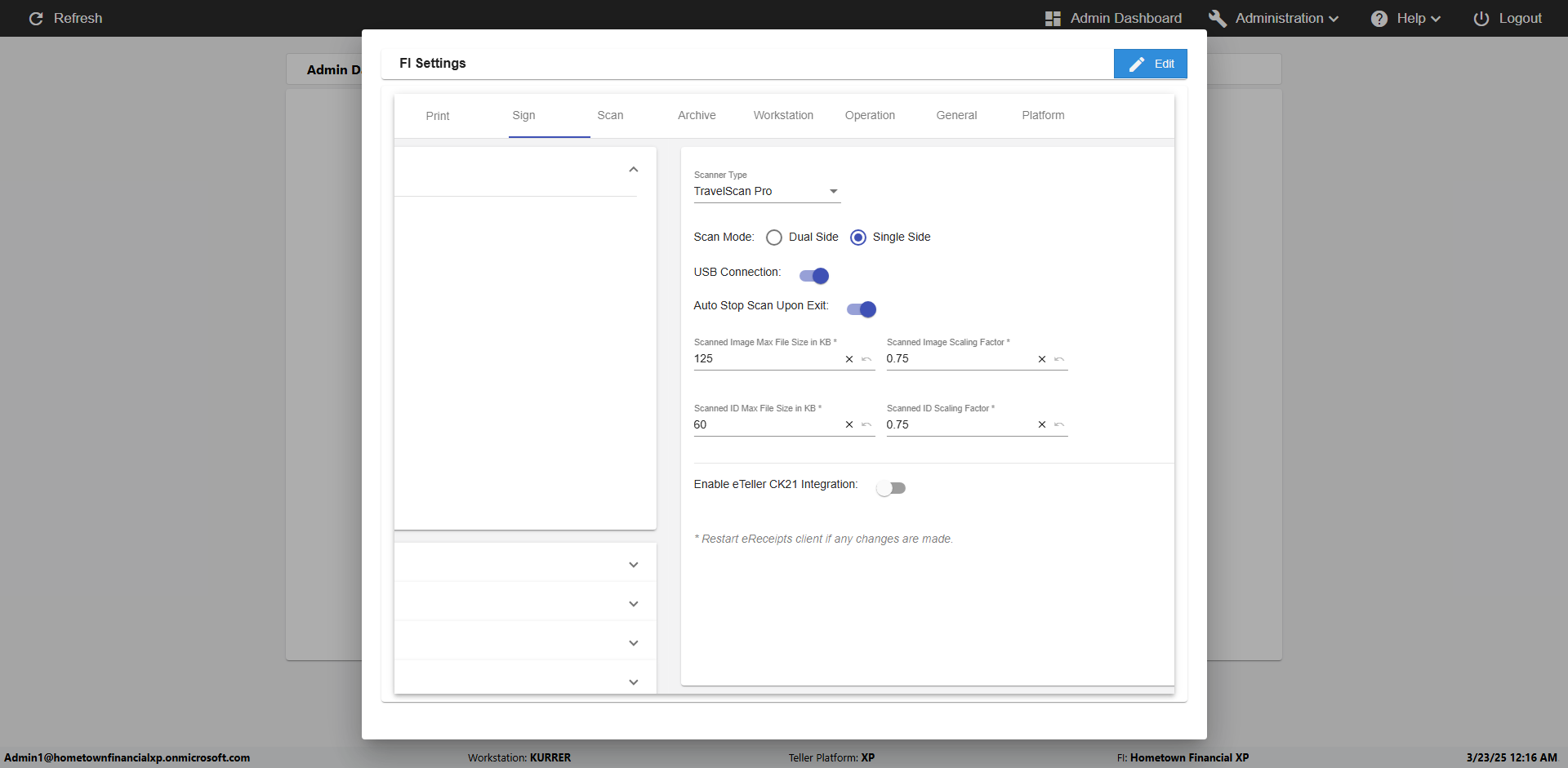Disable the USB Connection toggle
Image resolution: width=1568 pixels, height=768 pixels.
(814, 276)
